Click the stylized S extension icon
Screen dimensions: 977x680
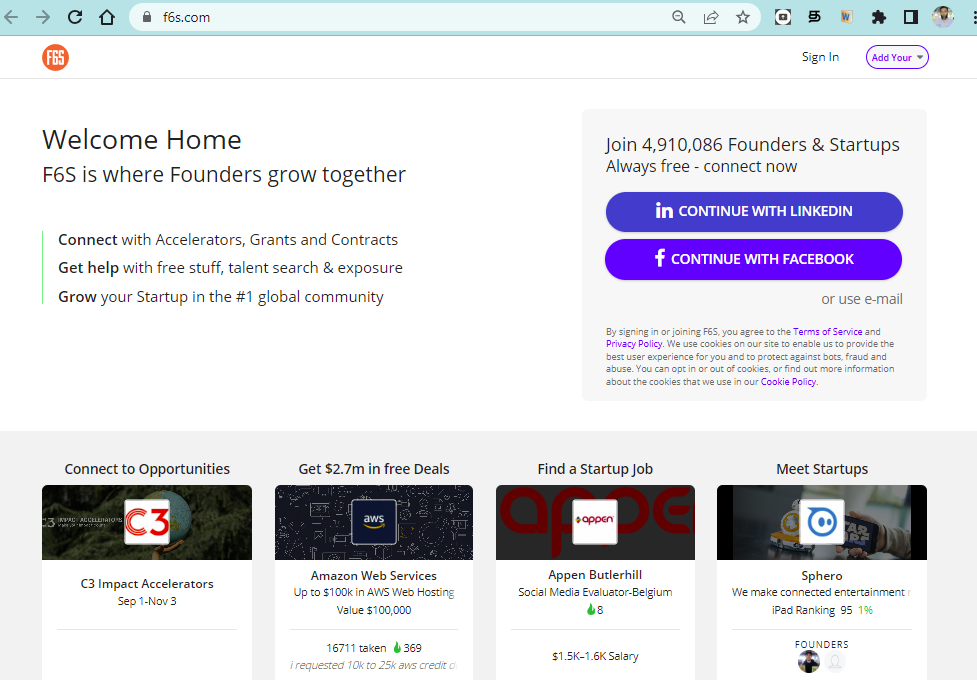point(814,17)
